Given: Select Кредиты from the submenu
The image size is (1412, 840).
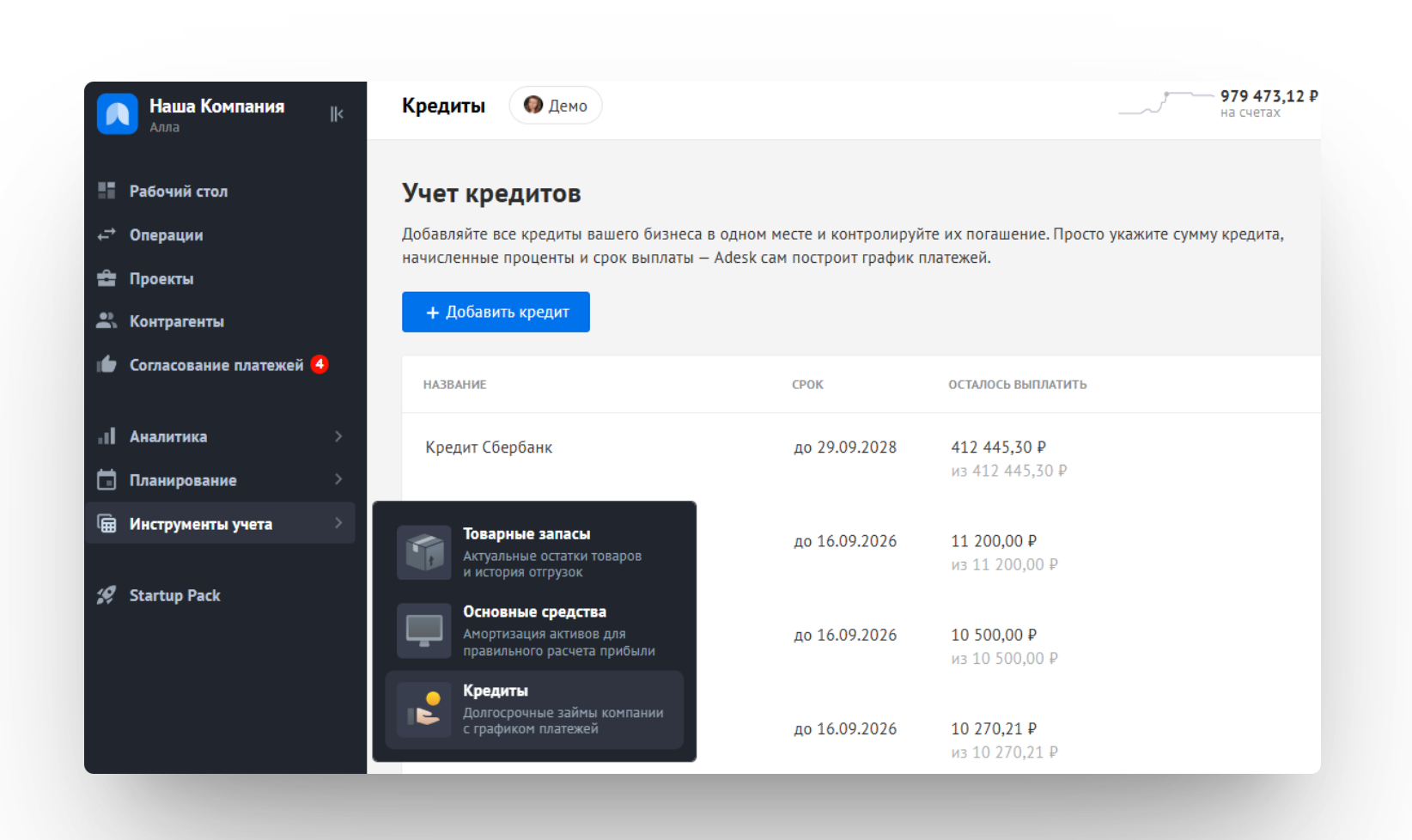Looking at the screenshot, I should pos(534,709).
